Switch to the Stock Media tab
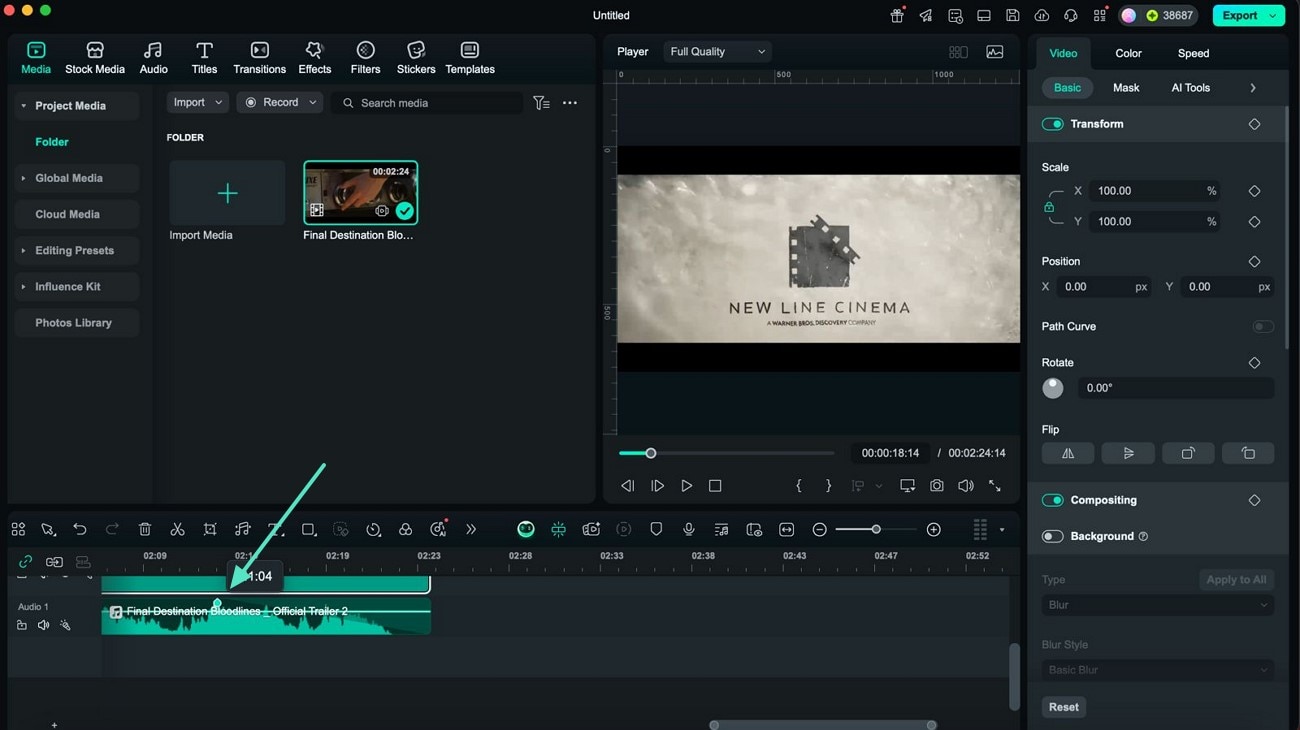 95,58
